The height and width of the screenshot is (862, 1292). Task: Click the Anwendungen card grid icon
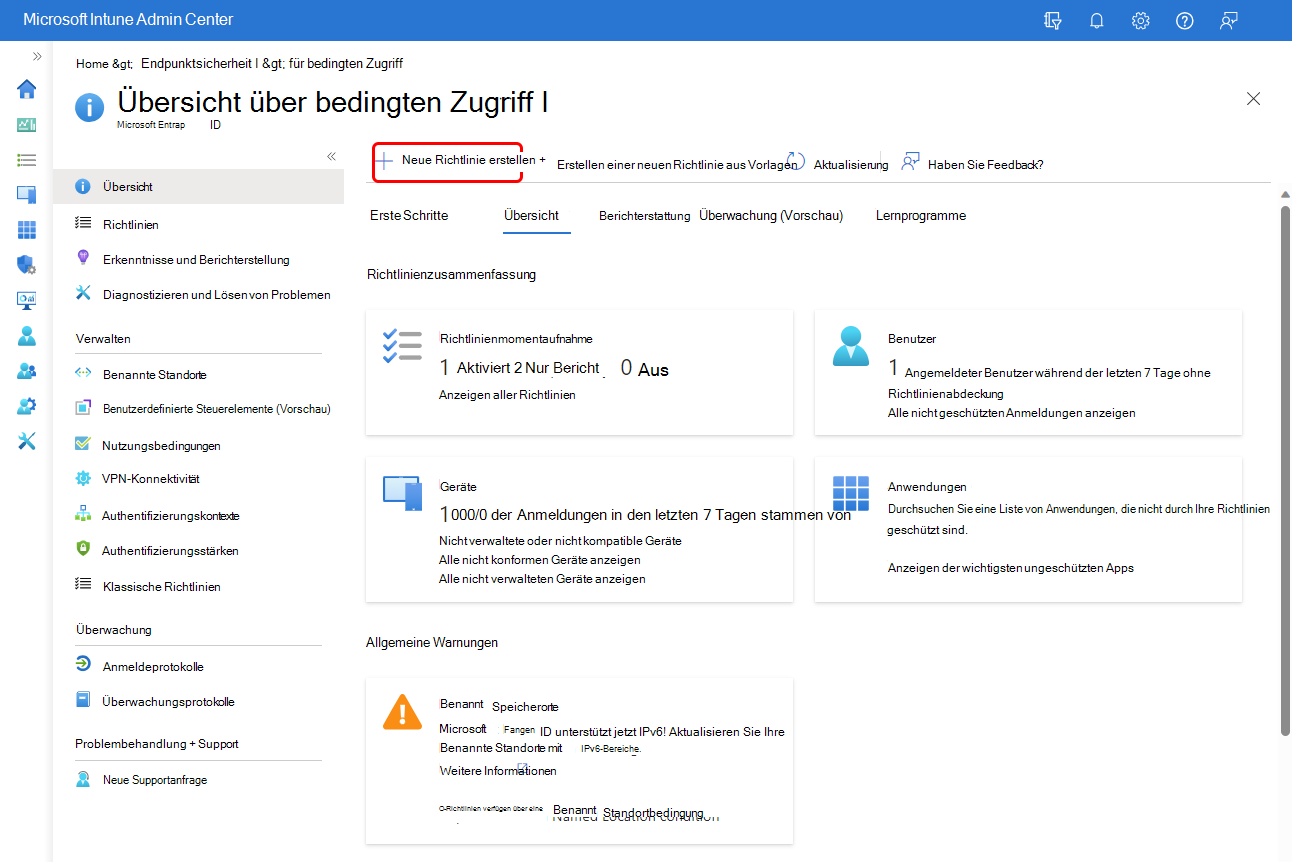[x=851, y=493]
